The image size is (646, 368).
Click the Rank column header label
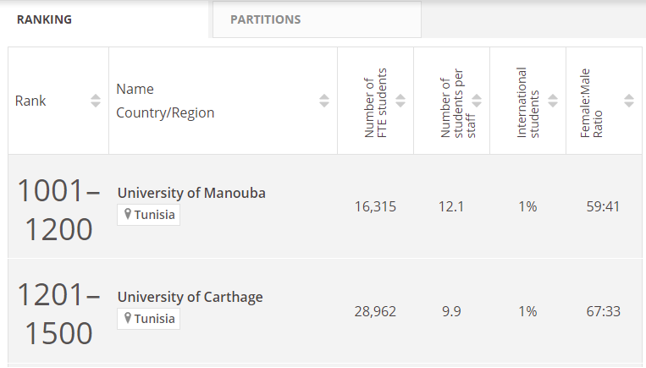click(30, 101)
